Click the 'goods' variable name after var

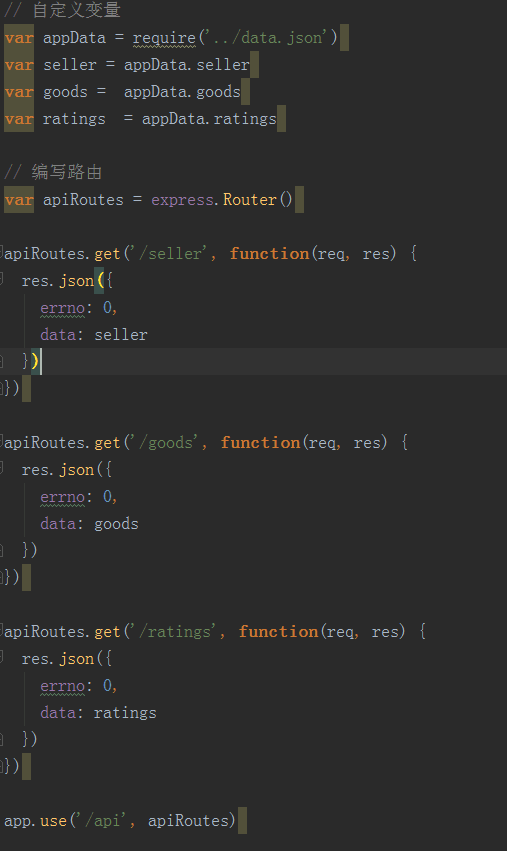coord(65,92)
